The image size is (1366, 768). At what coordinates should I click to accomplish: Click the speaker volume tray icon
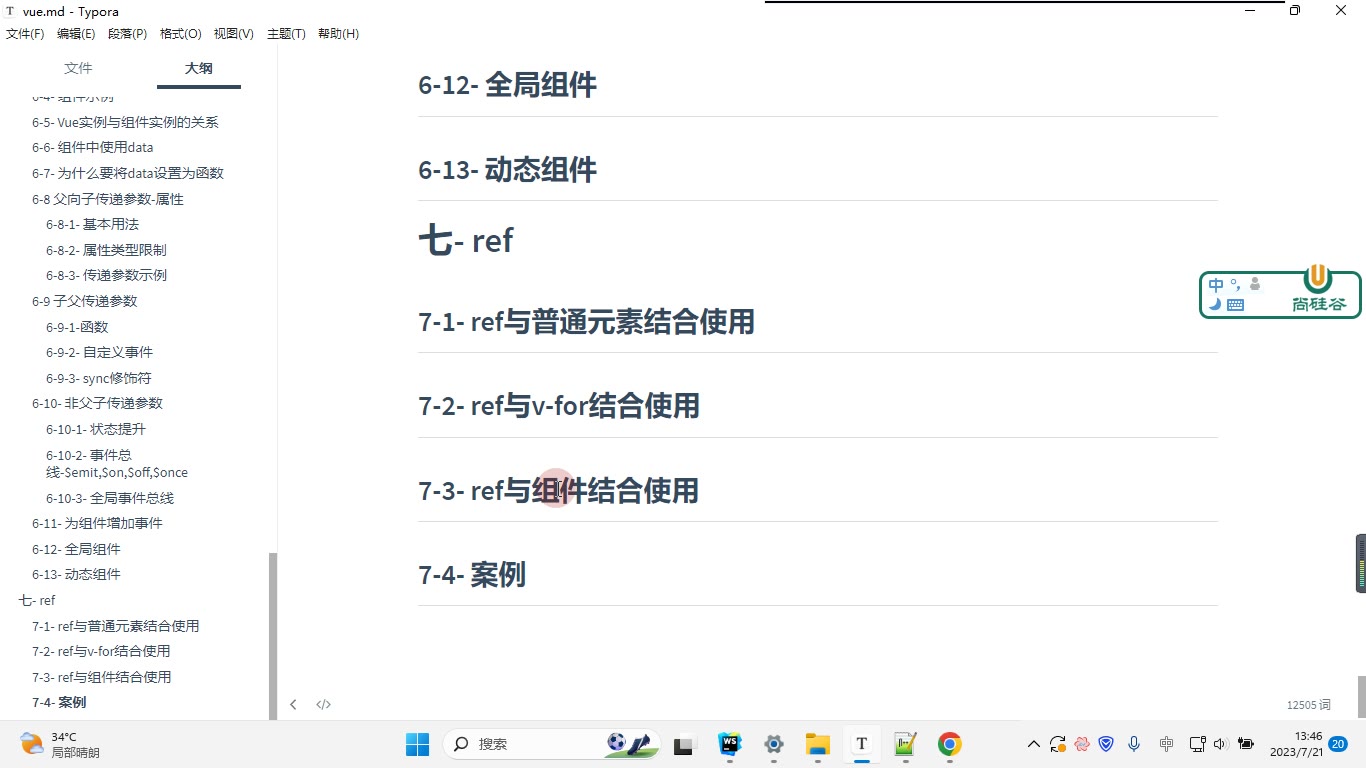[x=1220, y=744]
